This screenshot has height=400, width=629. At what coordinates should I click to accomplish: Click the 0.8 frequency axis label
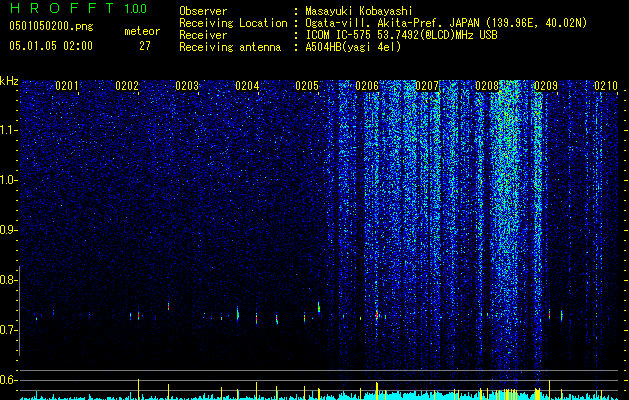8,280
